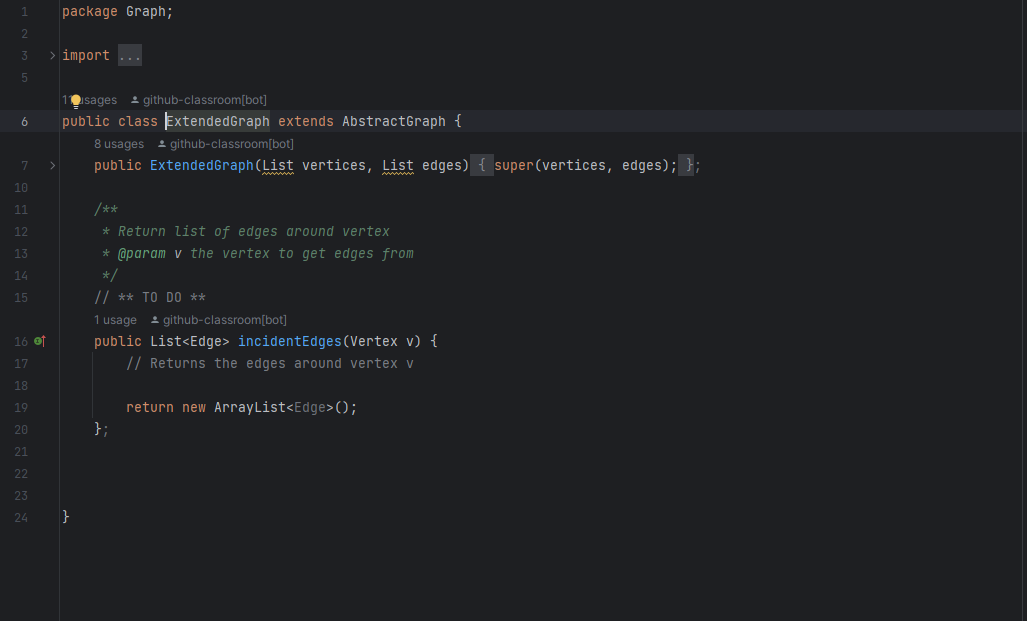Click the lightbulb intention icon on line 6

pyautogui.click(x=75, y=99)
